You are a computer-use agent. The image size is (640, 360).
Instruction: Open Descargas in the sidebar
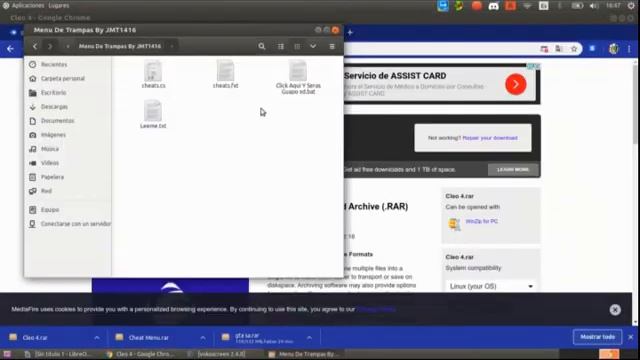[54, 107]
